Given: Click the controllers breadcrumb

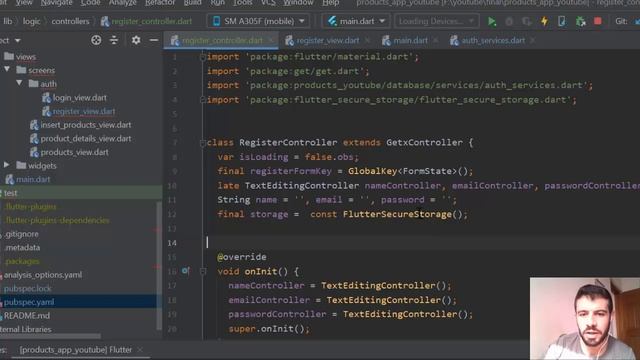Looking at the screenshot, I should tap(70, 21).
